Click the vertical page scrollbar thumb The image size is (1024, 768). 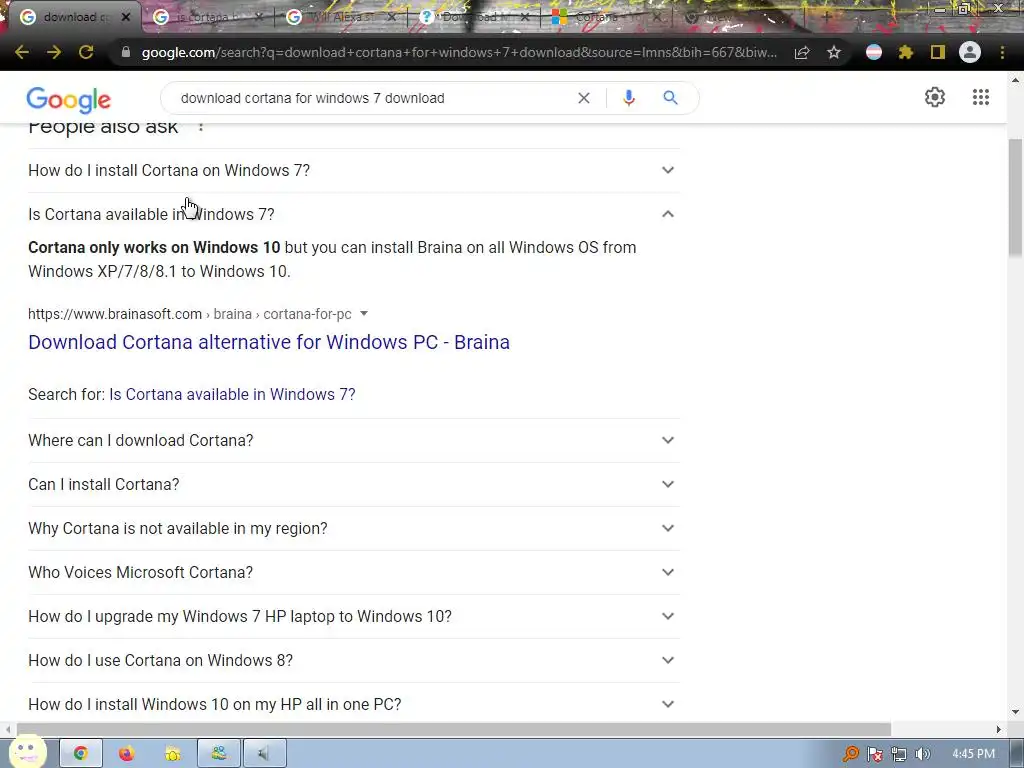tap(1015, 197)
